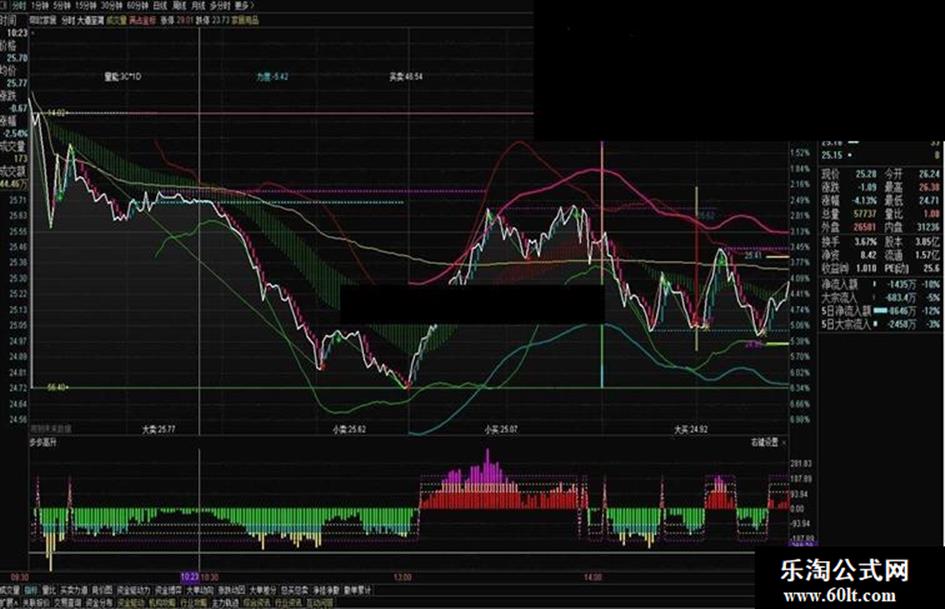This screenshot has height=609, width=945.
Task: Click the 10:23 time marker on timeline
Action: (190, 577)
